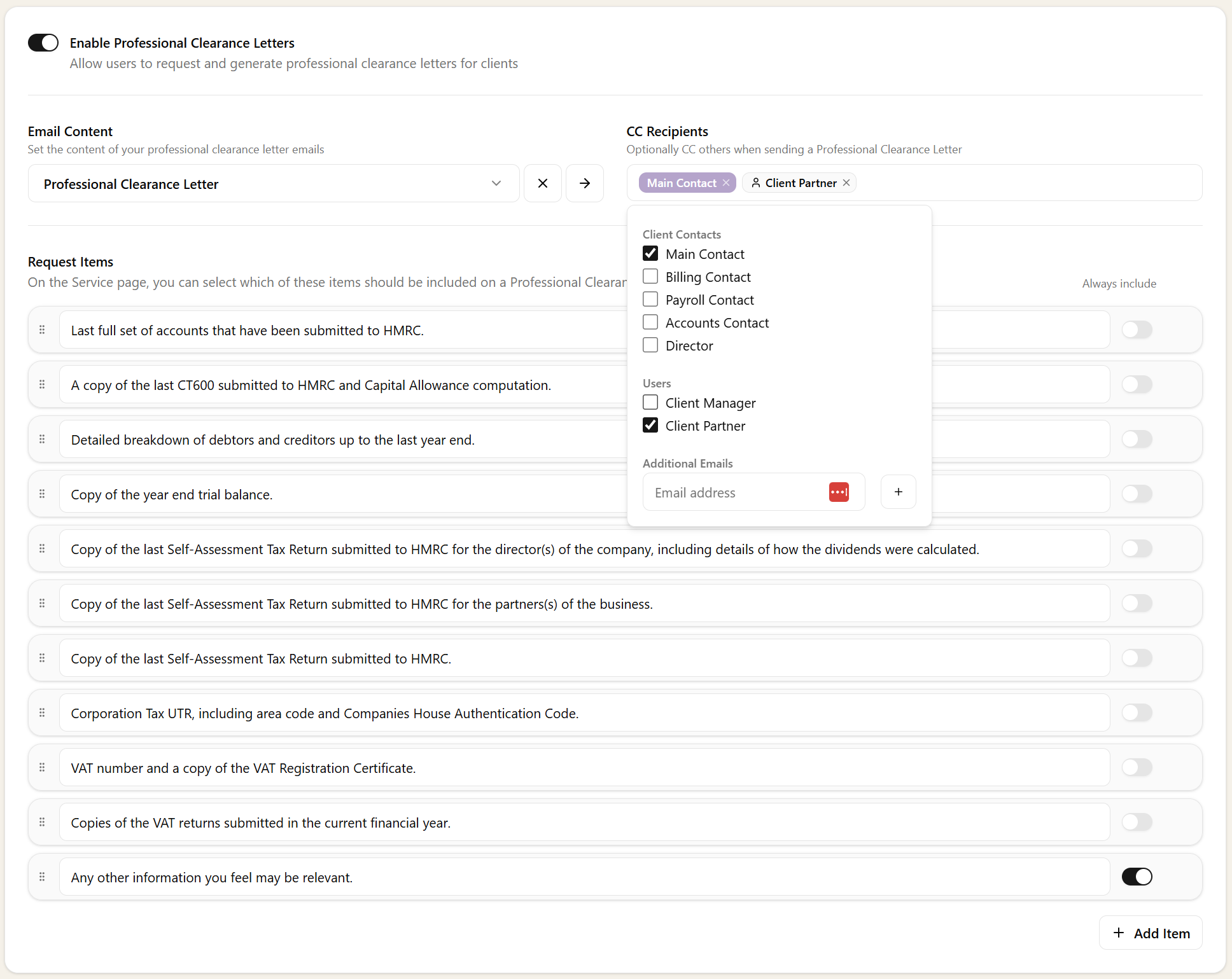Viewport: 1232px width, 979px height.
Task: Click the person icon on the Client Partner chip
Action: pos(756,183)
